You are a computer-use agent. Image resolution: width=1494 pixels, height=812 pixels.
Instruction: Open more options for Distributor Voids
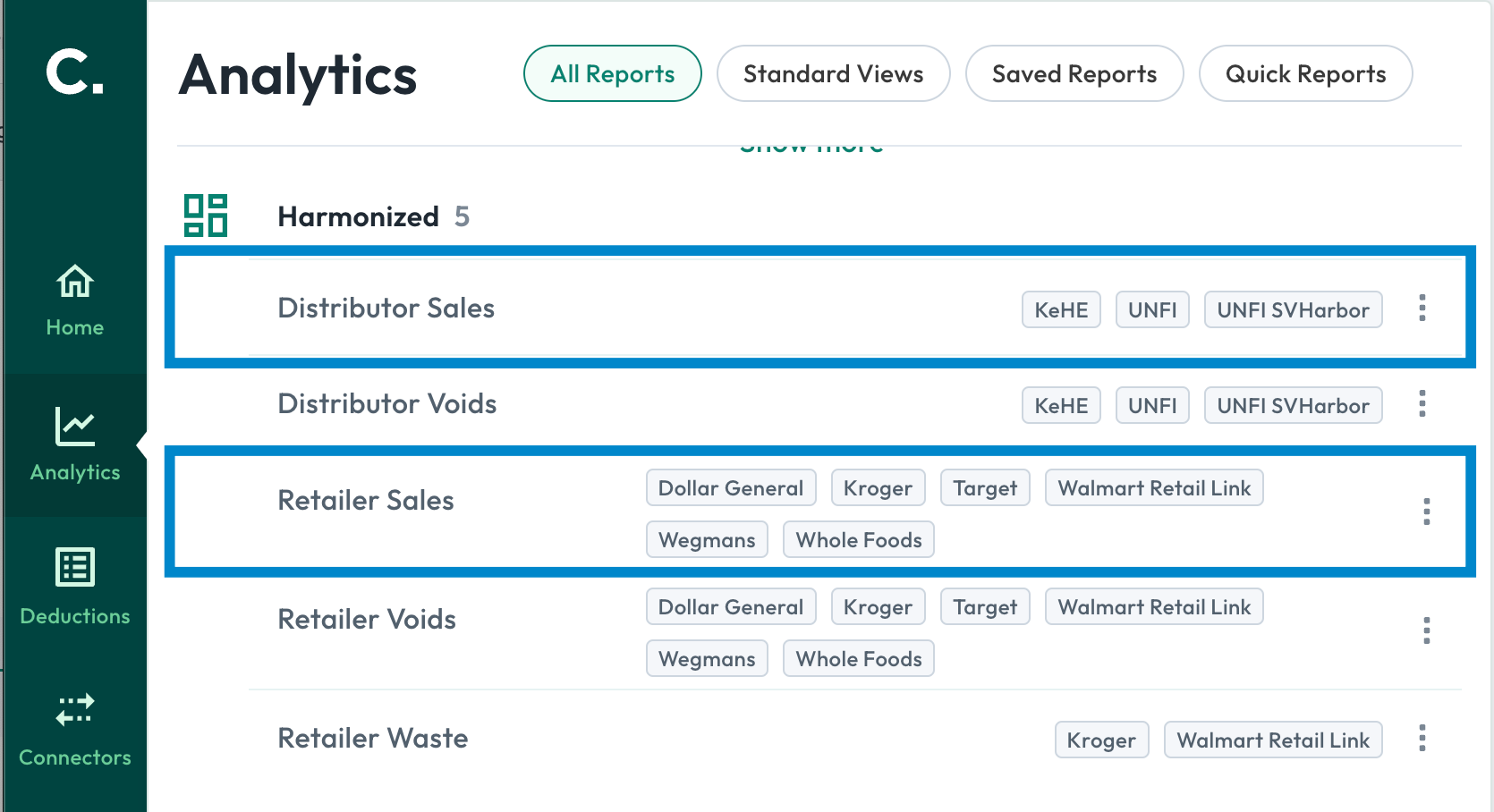1422,403
